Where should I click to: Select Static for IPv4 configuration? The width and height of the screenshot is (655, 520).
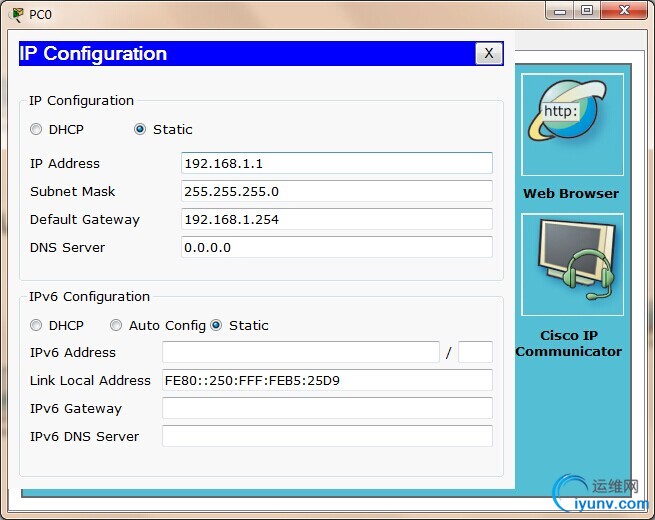tap(140, 129)
